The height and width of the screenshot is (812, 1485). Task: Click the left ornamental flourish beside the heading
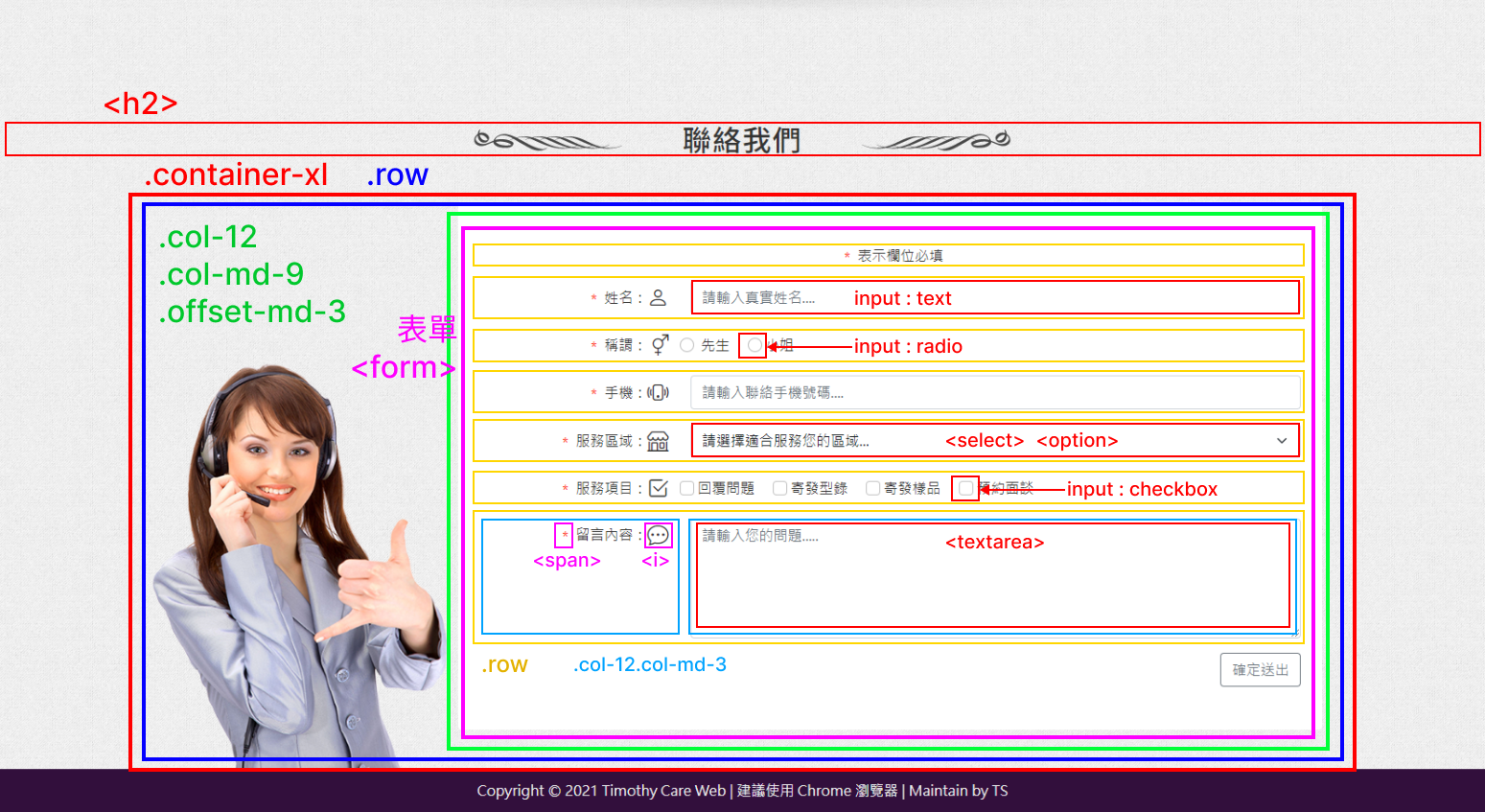click(x=547, y=141)
